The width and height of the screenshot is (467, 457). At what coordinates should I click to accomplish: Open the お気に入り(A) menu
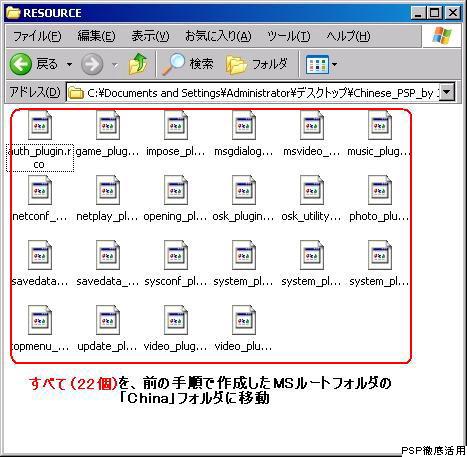(x=218, y=36)
